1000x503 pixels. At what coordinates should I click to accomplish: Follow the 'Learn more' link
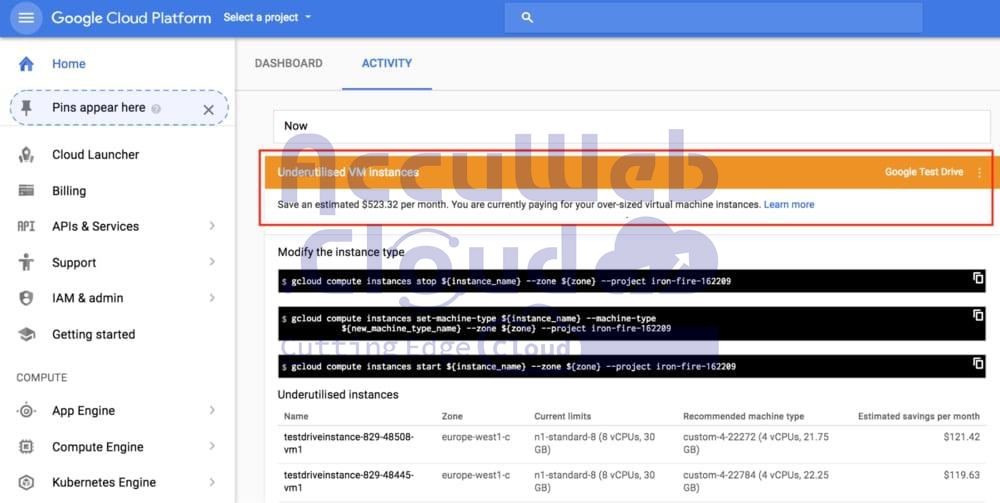point(789,205)
